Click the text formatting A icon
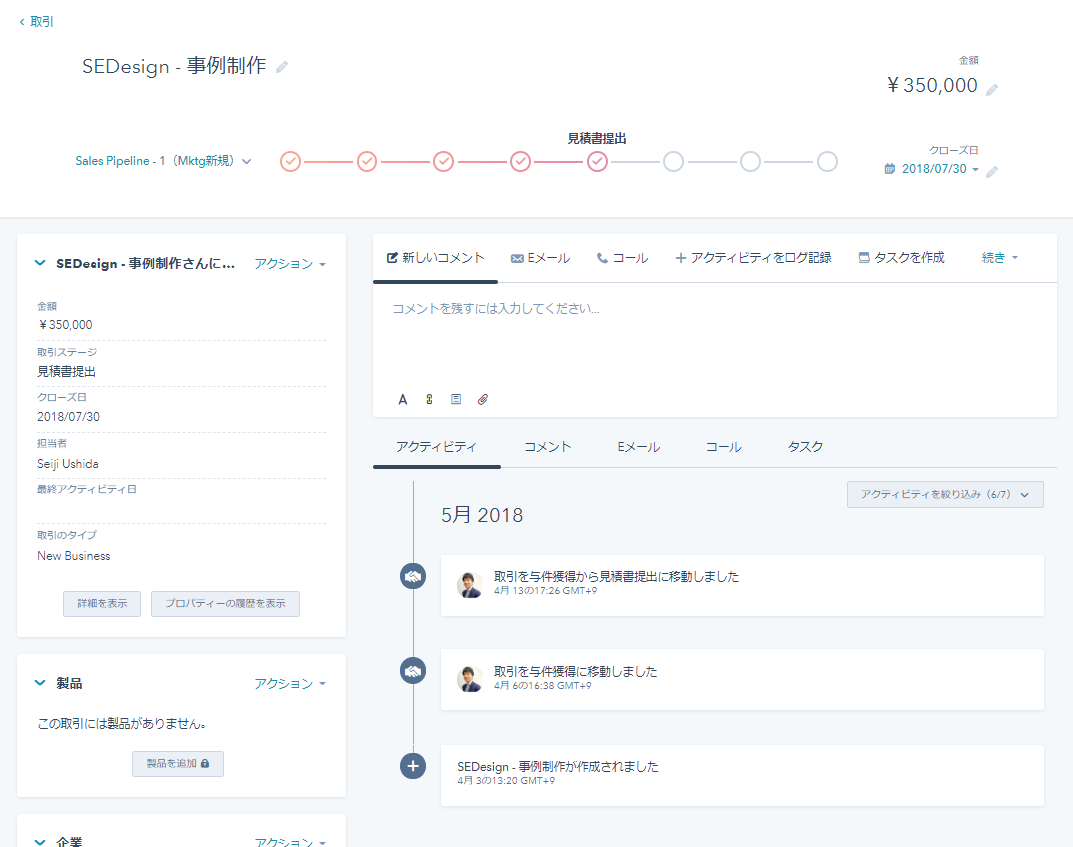Screen dimensions: 1073x847 [x=403, y=400]
